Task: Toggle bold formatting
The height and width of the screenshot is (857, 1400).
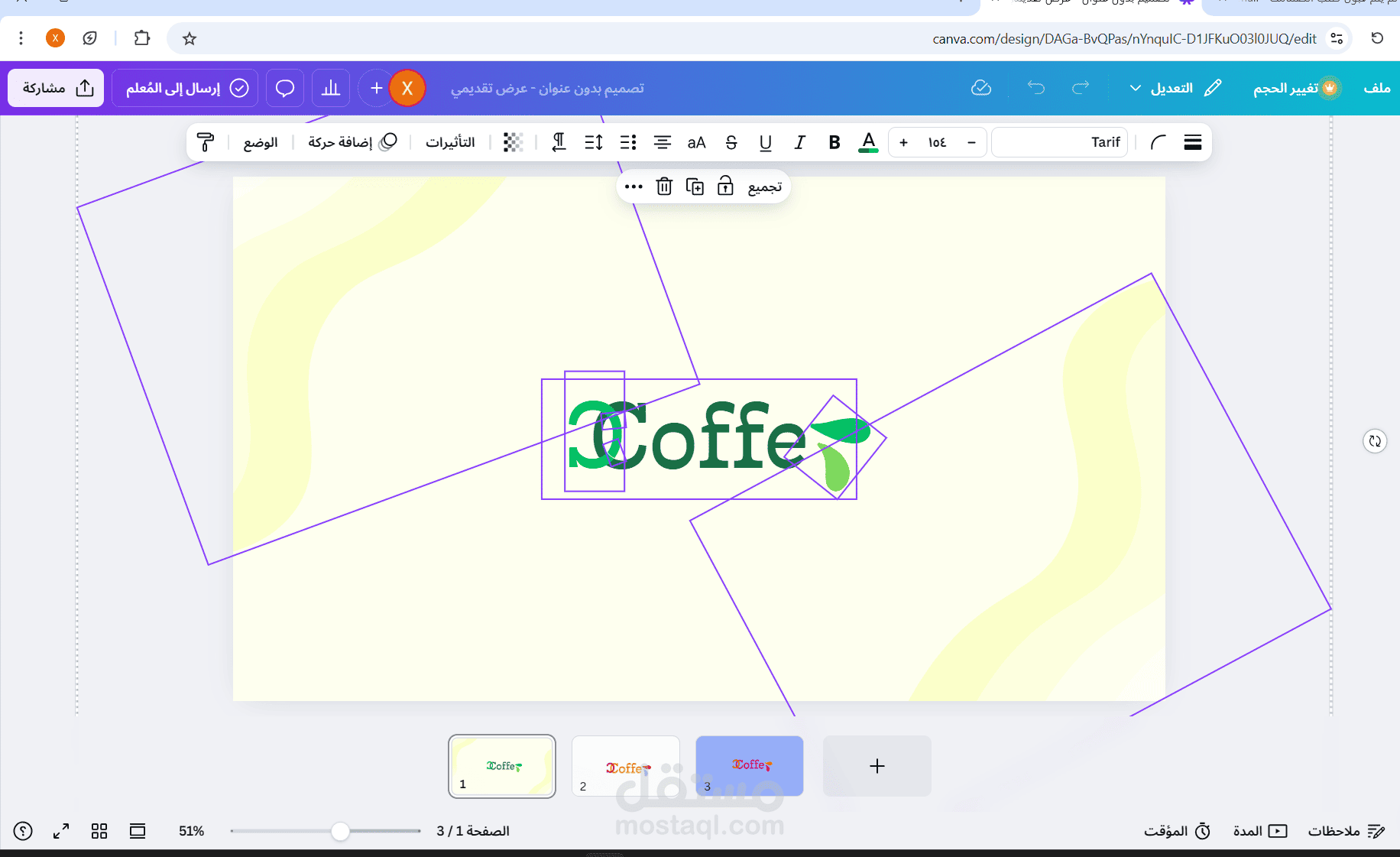Action: (834, 142)
